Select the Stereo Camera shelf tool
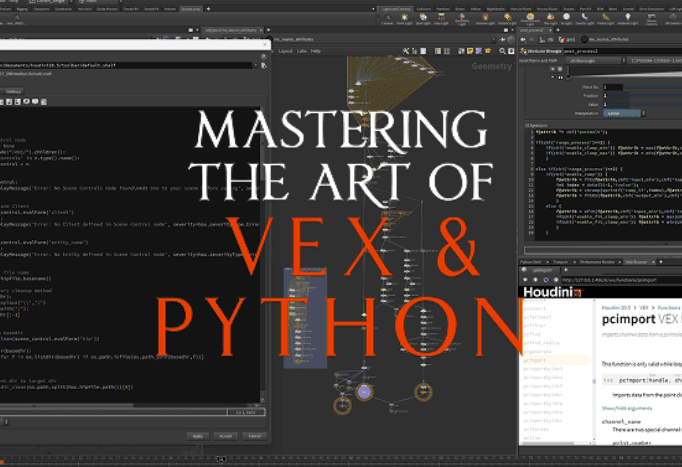 tap(652, 18)
